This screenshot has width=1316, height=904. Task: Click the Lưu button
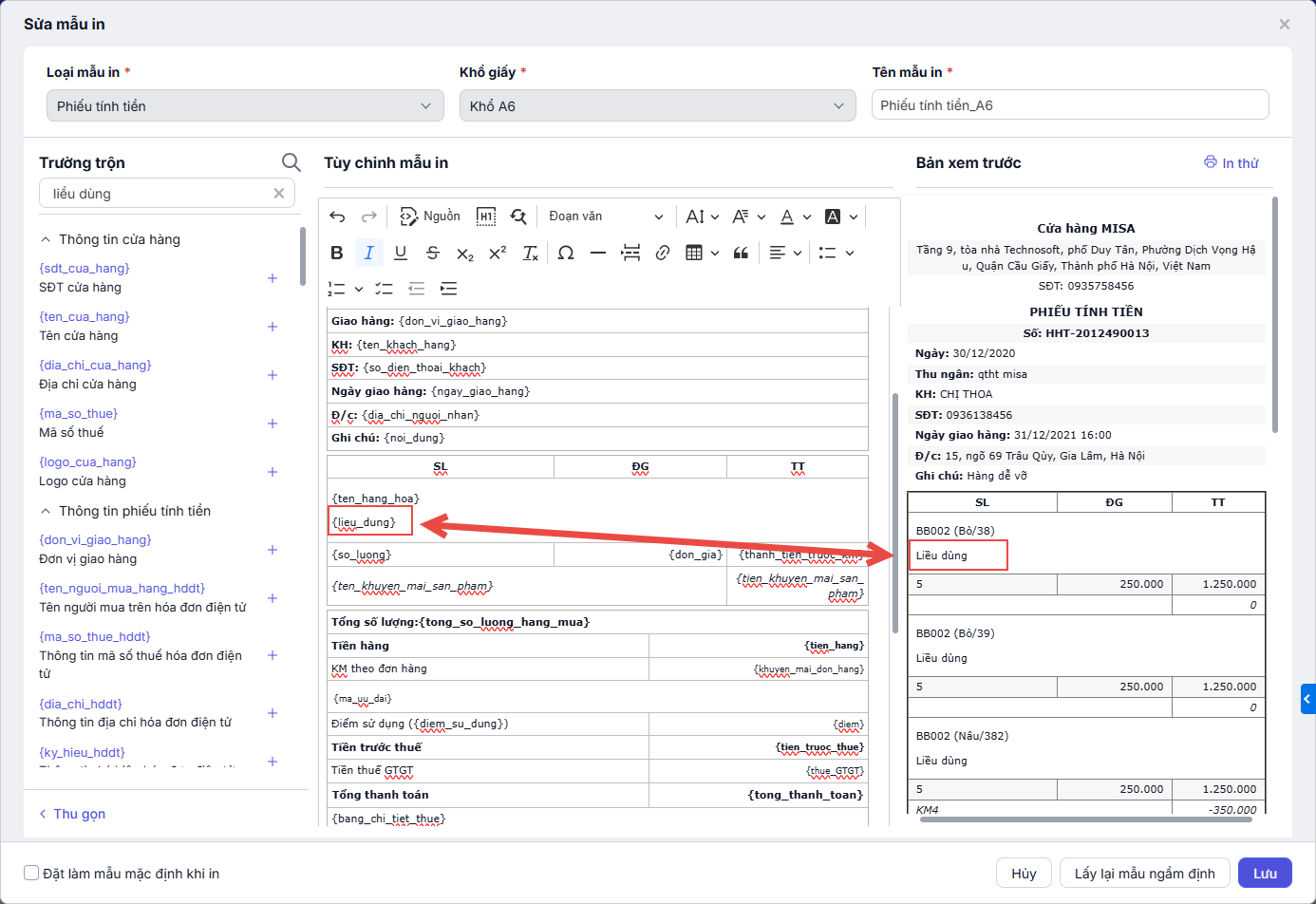[x=1265, y=873]
